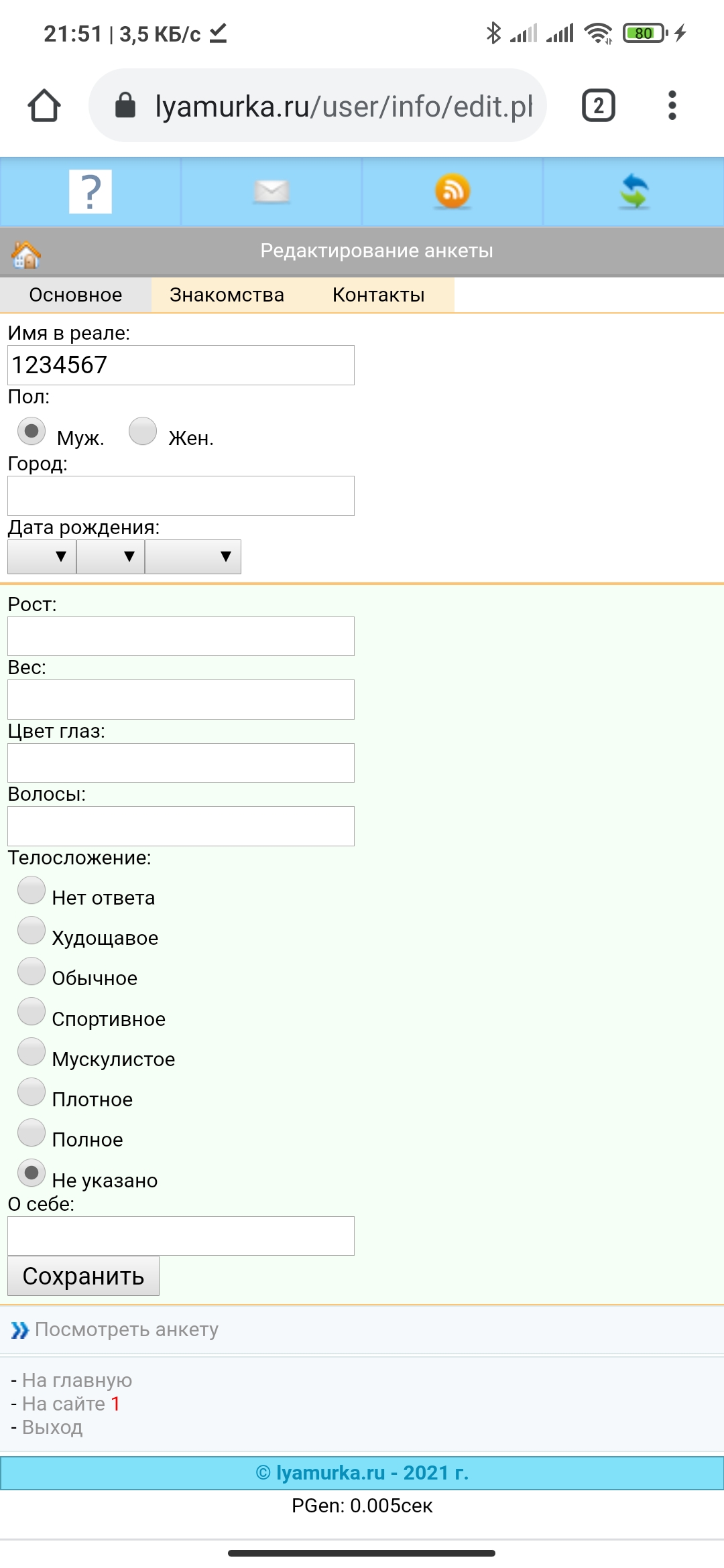Open the browser three-dot menu
The width and height of the screenshot is (724, 1568).
672,106
